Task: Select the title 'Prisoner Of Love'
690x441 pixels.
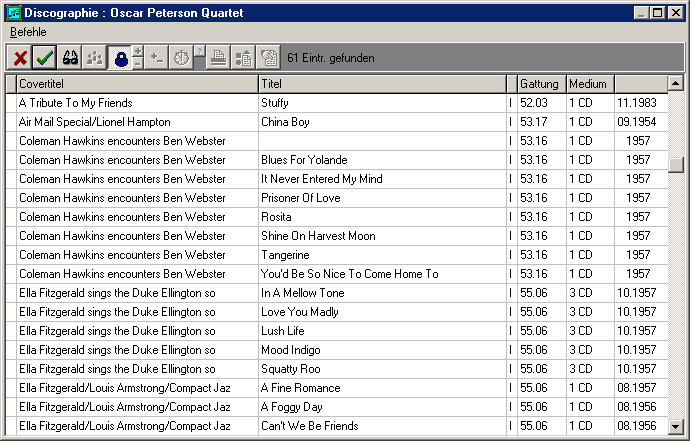Action: point(301,198)
